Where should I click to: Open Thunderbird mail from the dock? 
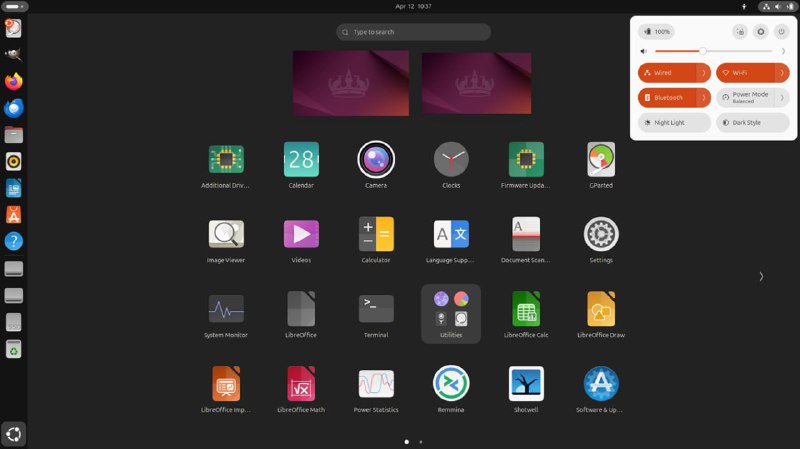(x=14, y=108)
